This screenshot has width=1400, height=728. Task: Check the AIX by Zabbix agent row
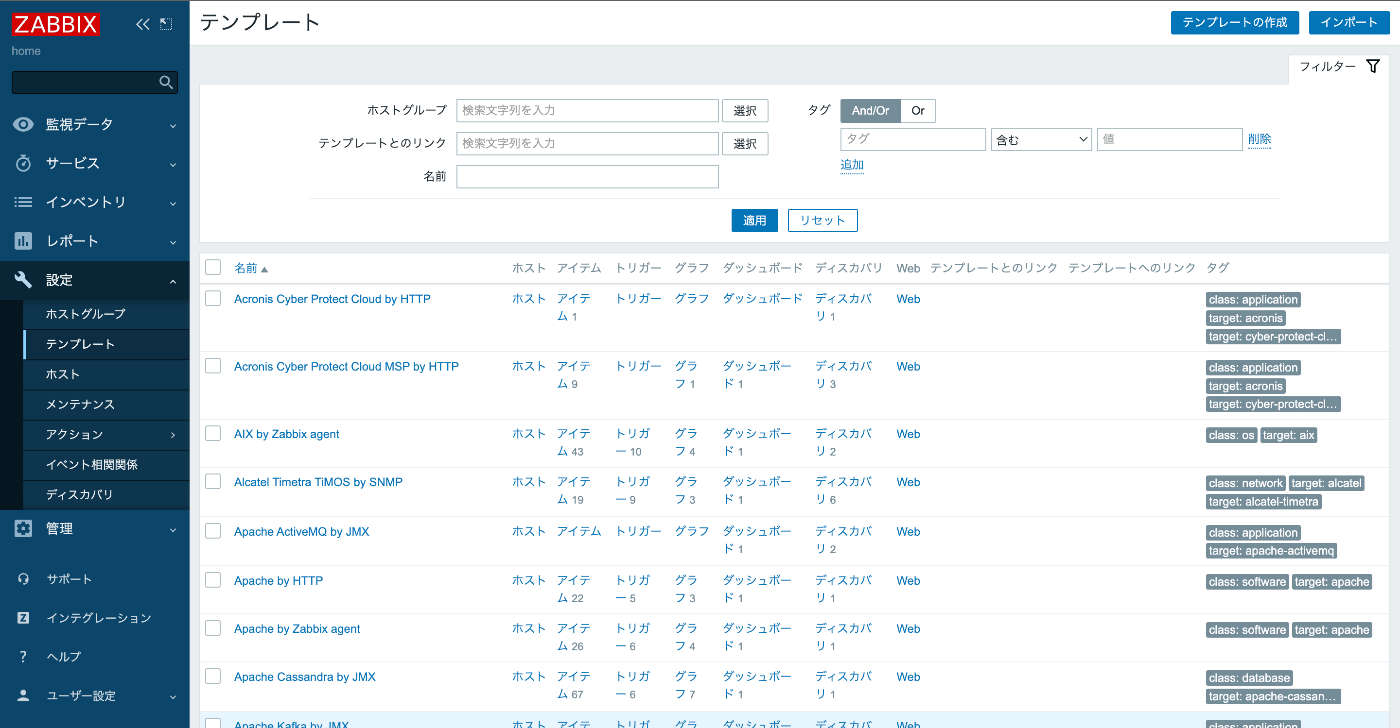point(213,433)
